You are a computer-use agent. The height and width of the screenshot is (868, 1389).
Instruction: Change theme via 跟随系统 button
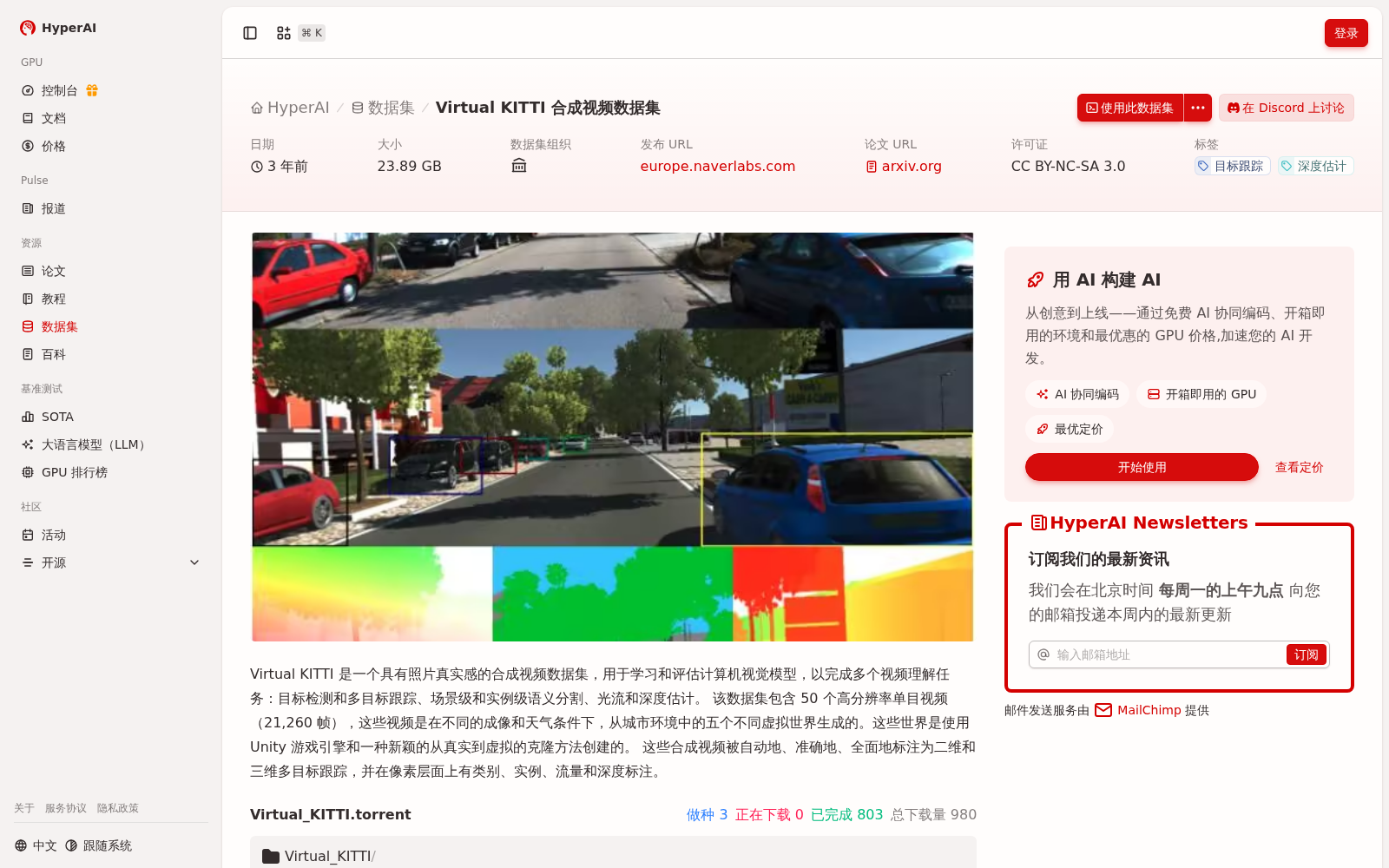pos(99,845)
